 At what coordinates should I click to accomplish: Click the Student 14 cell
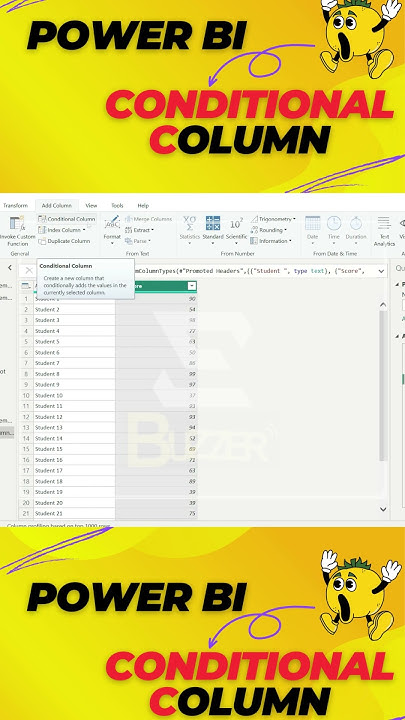pyautogui.click(x=74, y=439)
